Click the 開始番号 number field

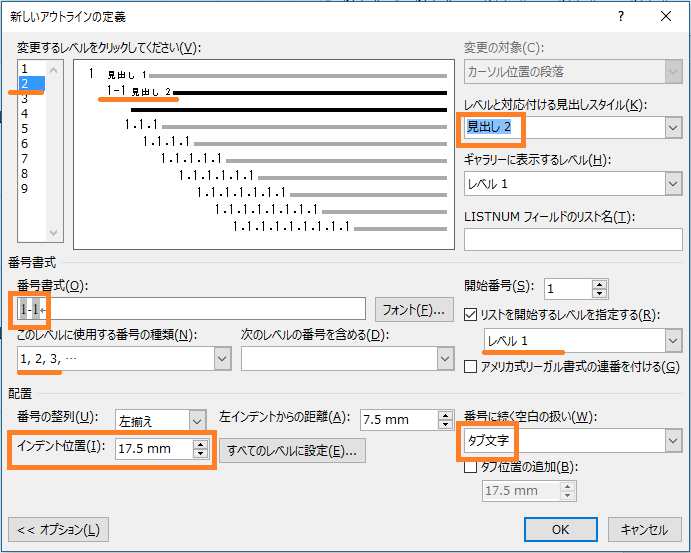[x=568, y=289]
